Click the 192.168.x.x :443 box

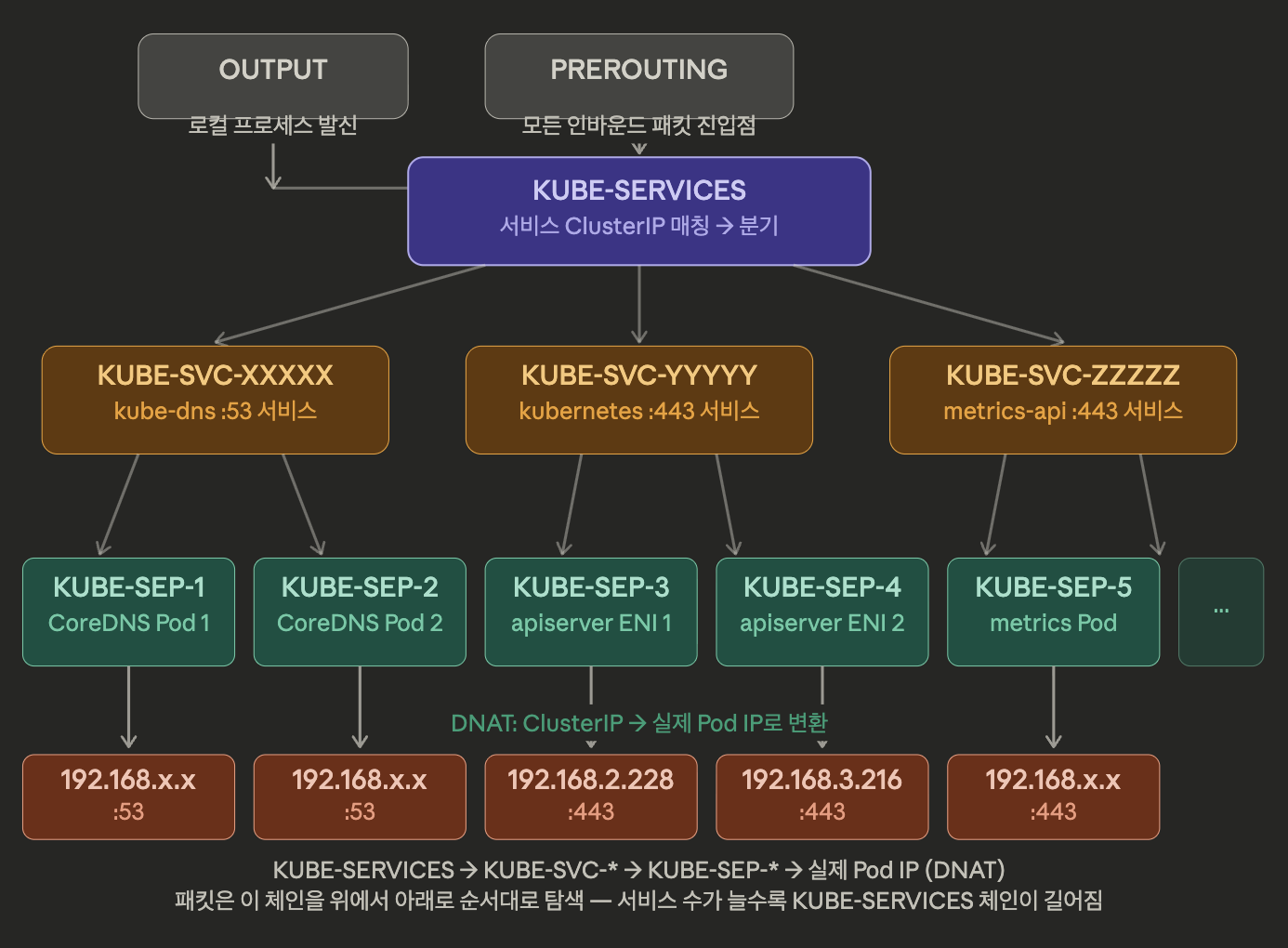1054,797
